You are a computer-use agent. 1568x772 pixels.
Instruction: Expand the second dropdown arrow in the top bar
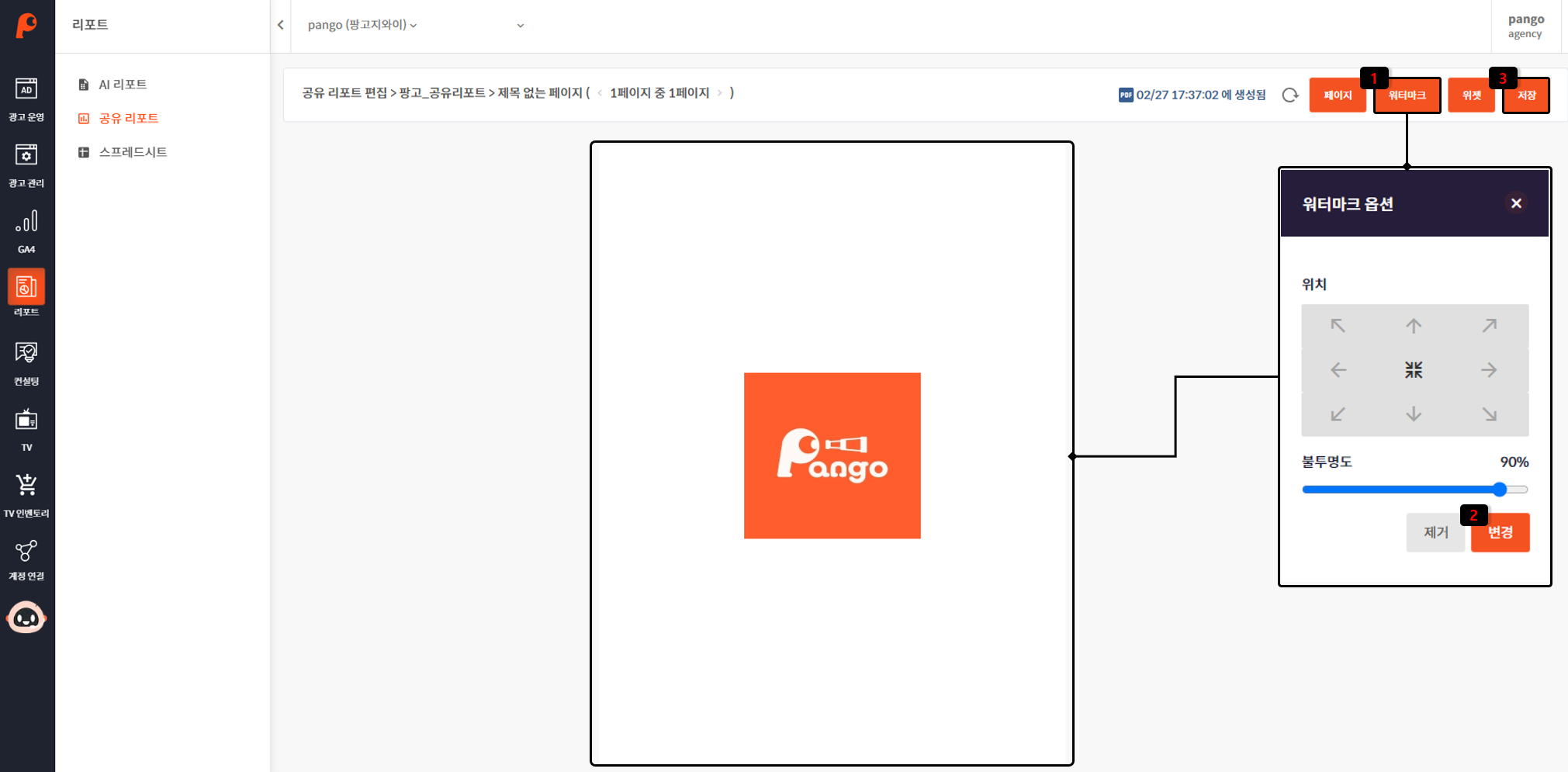point(521,26)
